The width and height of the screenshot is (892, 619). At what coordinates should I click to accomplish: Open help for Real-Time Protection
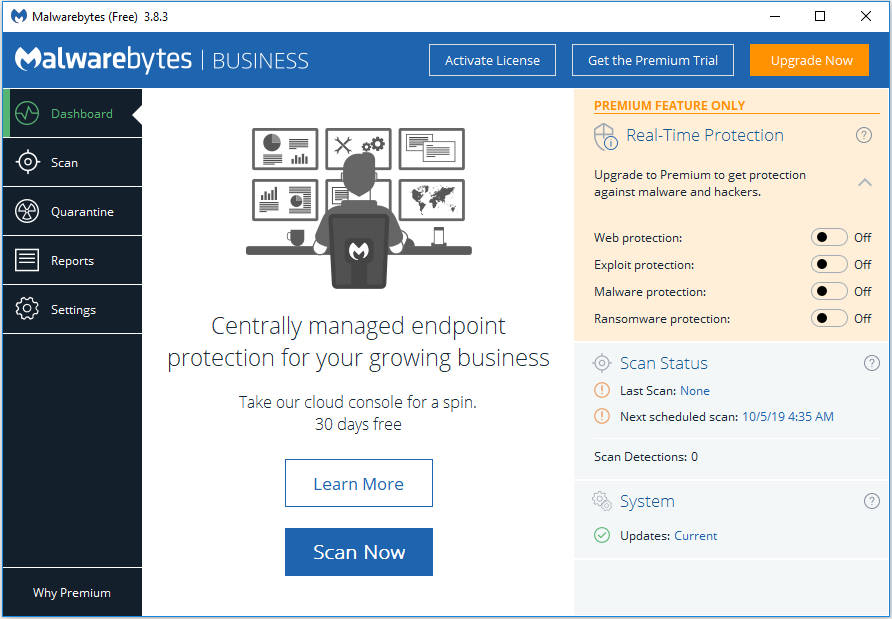point(864,135)
